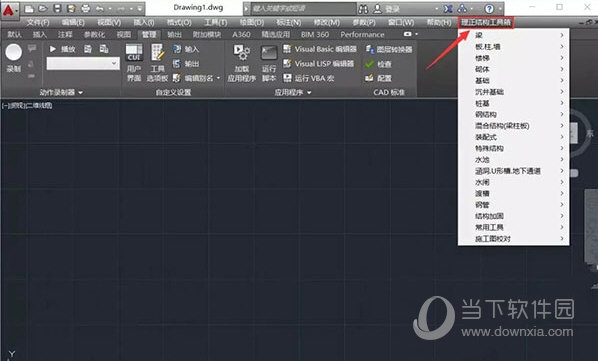Open the action macro name combo box
Screen dimensions: 598x361
click(83, 64)
